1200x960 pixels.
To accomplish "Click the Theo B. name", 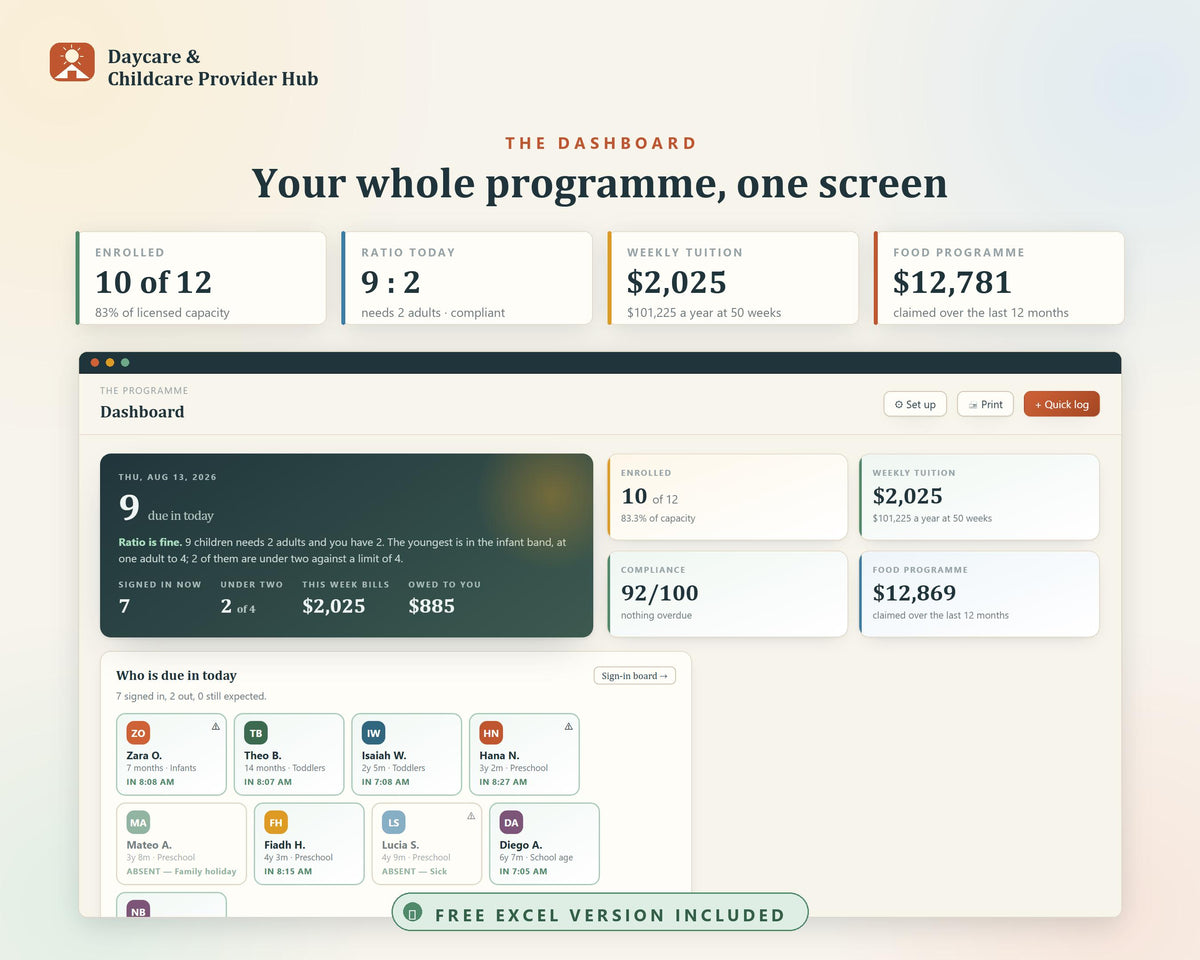I will (x=262, y=755).
